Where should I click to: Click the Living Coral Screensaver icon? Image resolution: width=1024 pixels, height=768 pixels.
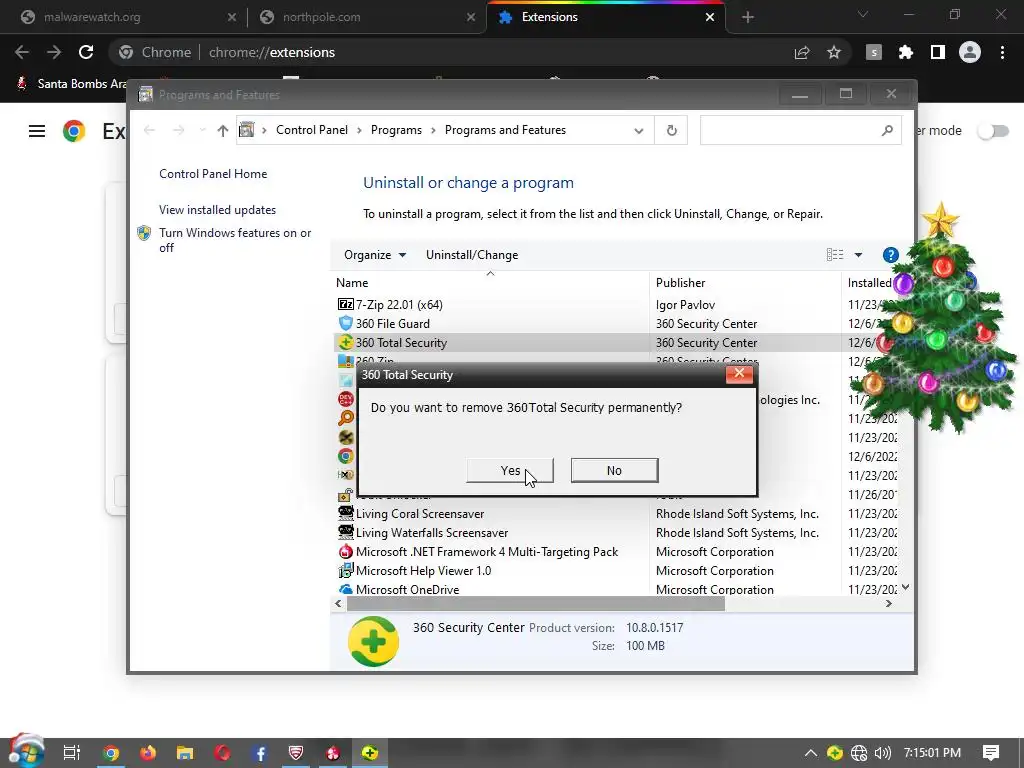(x=345, y=513)
